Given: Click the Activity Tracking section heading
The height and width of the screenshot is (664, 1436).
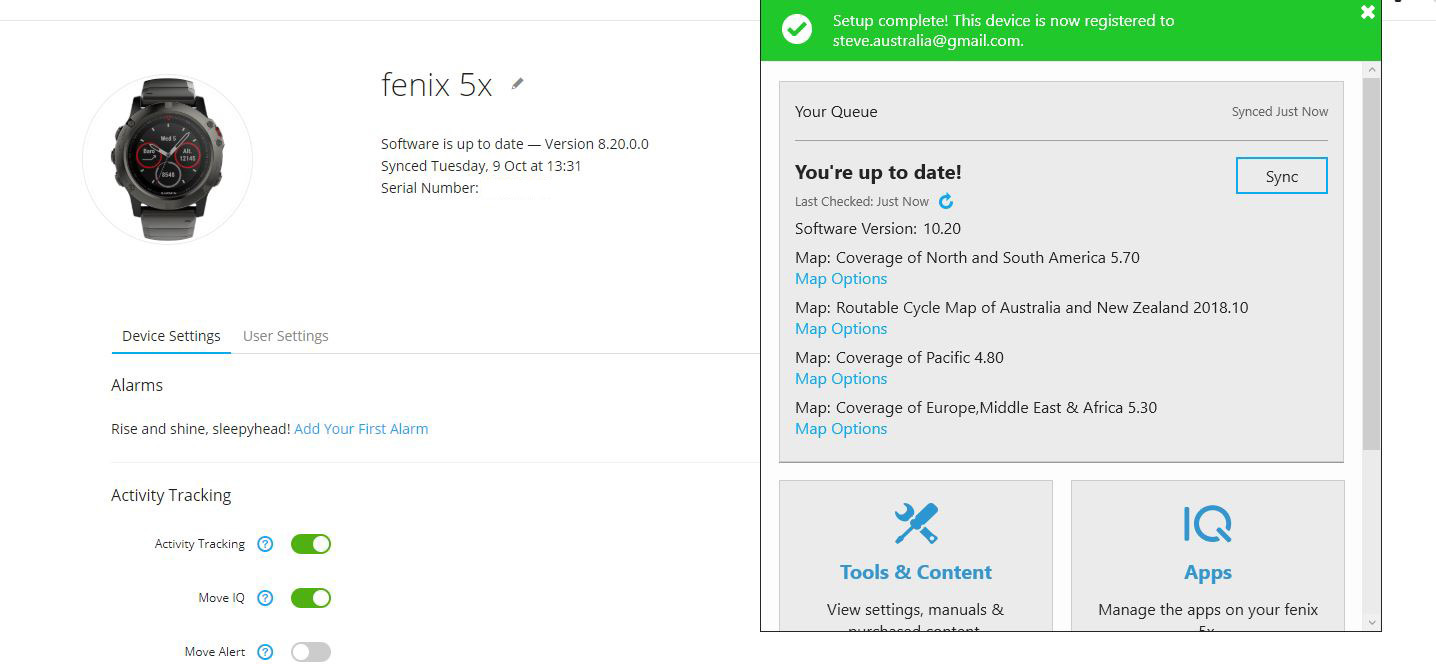Looking at the screenshot, I should point(171,495).
